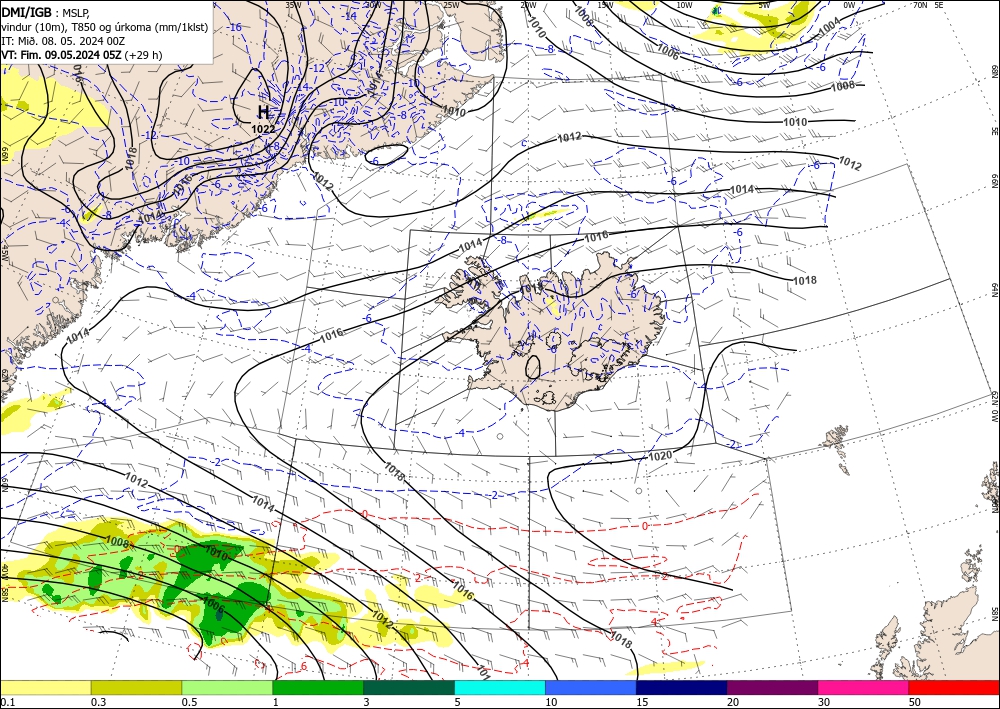Click the '1004' isobar label at top right
This screenshot has width=1000, height=709.
(x=830, y=26)
